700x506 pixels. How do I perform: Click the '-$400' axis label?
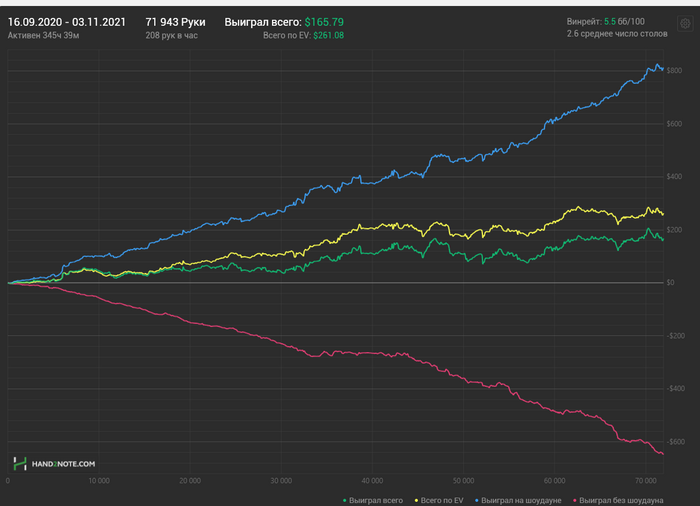coord(675,389)
